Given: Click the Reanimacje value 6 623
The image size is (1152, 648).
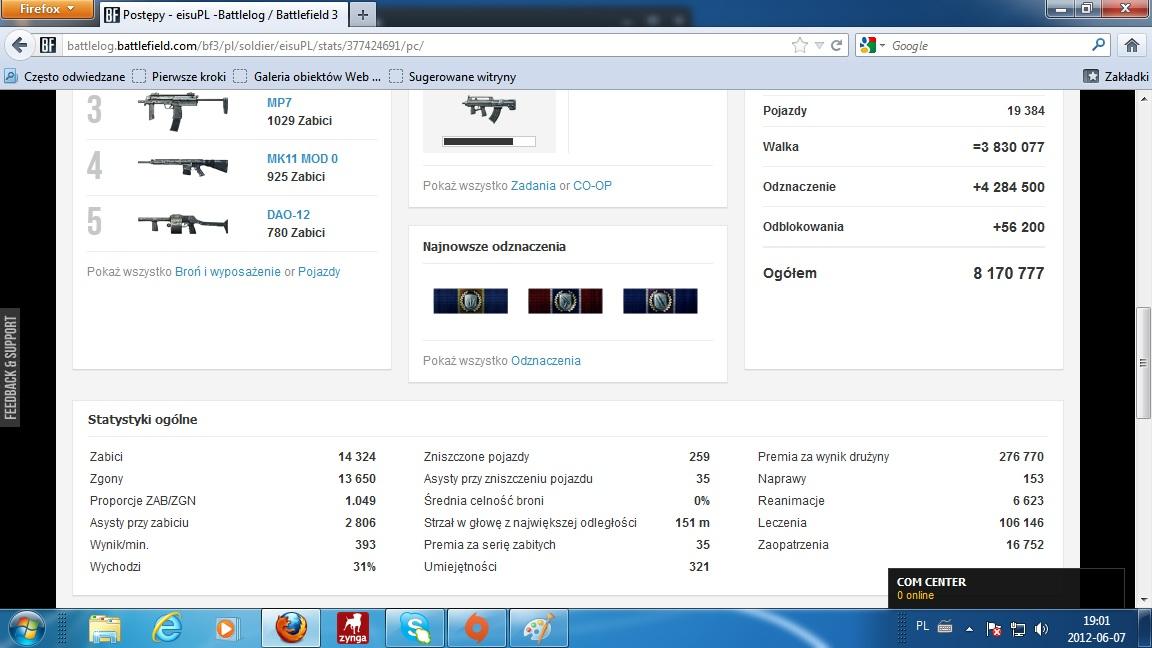Looking at the screenshot, I should 1028,501.
